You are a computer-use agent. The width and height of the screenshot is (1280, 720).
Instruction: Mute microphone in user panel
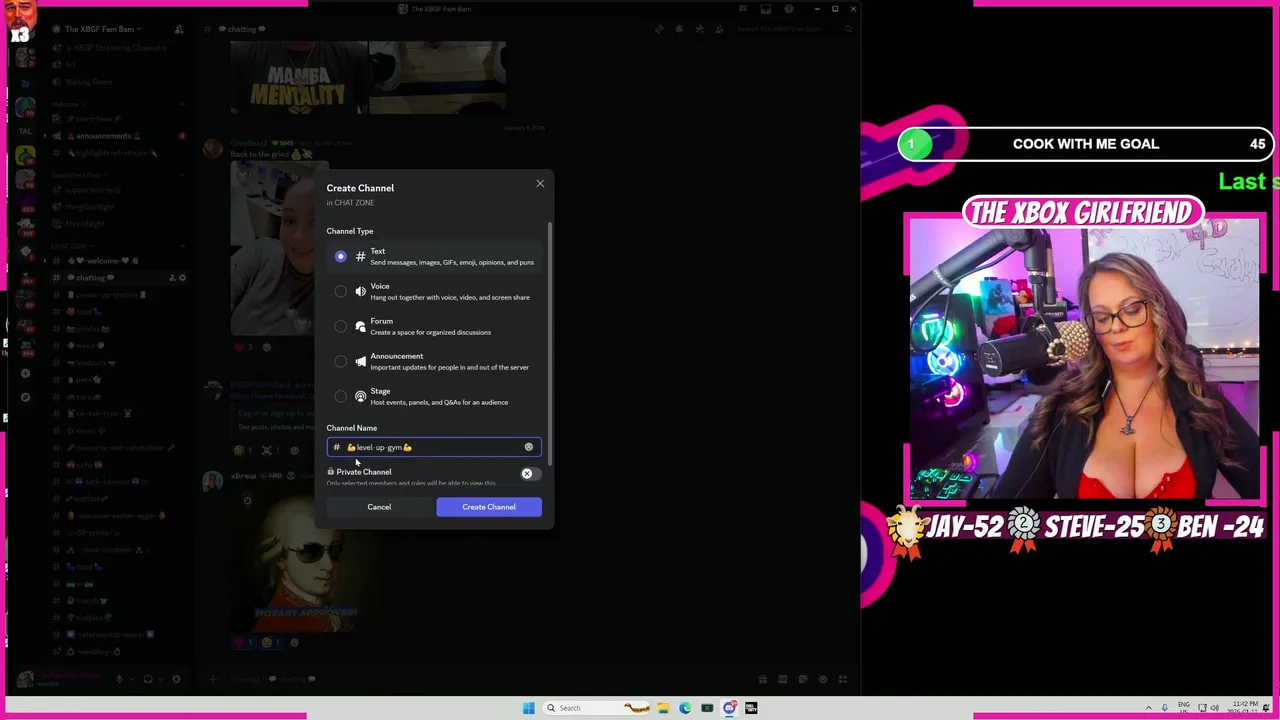(x=119, y=680)
